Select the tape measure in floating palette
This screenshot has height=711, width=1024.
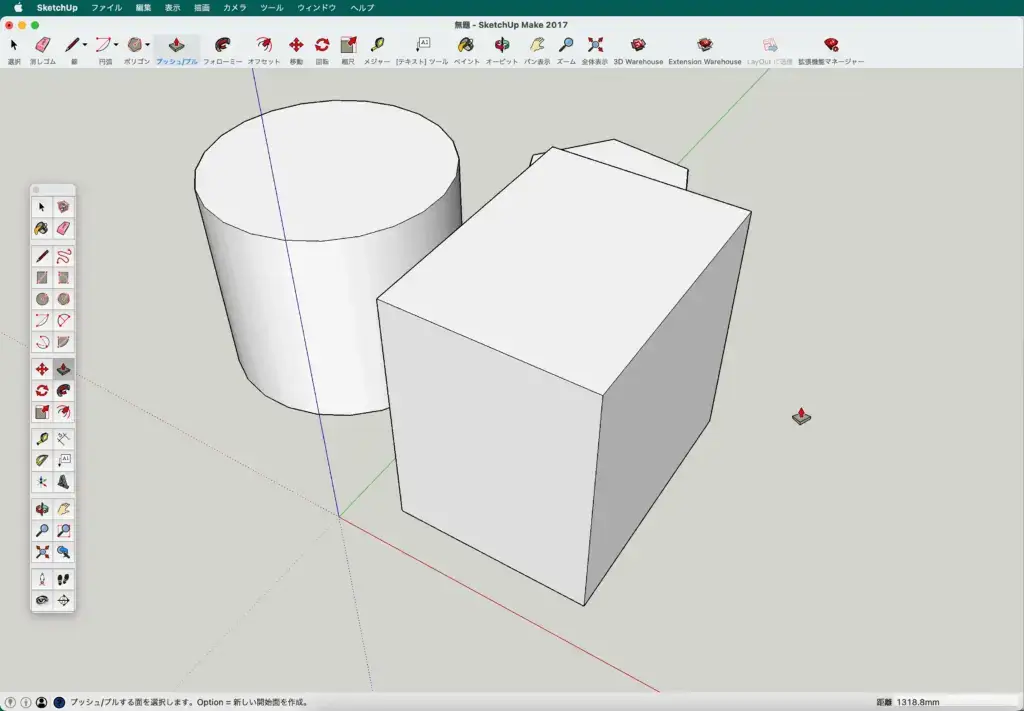pyautogui.click(x=42, y=439)
